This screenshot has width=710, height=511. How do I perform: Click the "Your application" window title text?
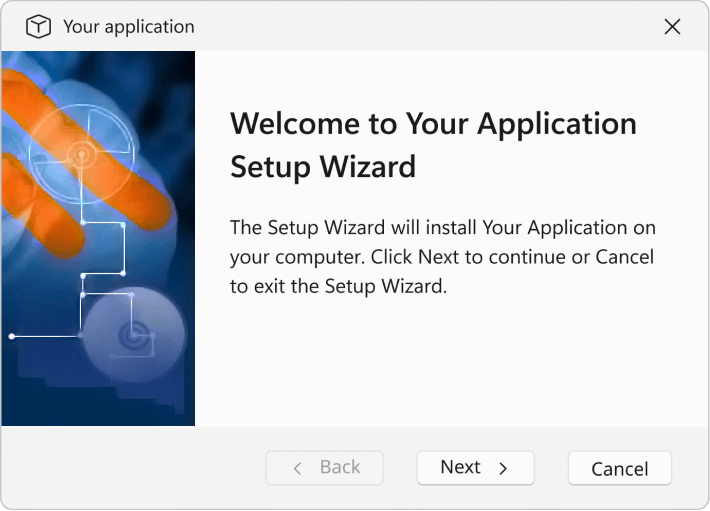tap(129, 27)
